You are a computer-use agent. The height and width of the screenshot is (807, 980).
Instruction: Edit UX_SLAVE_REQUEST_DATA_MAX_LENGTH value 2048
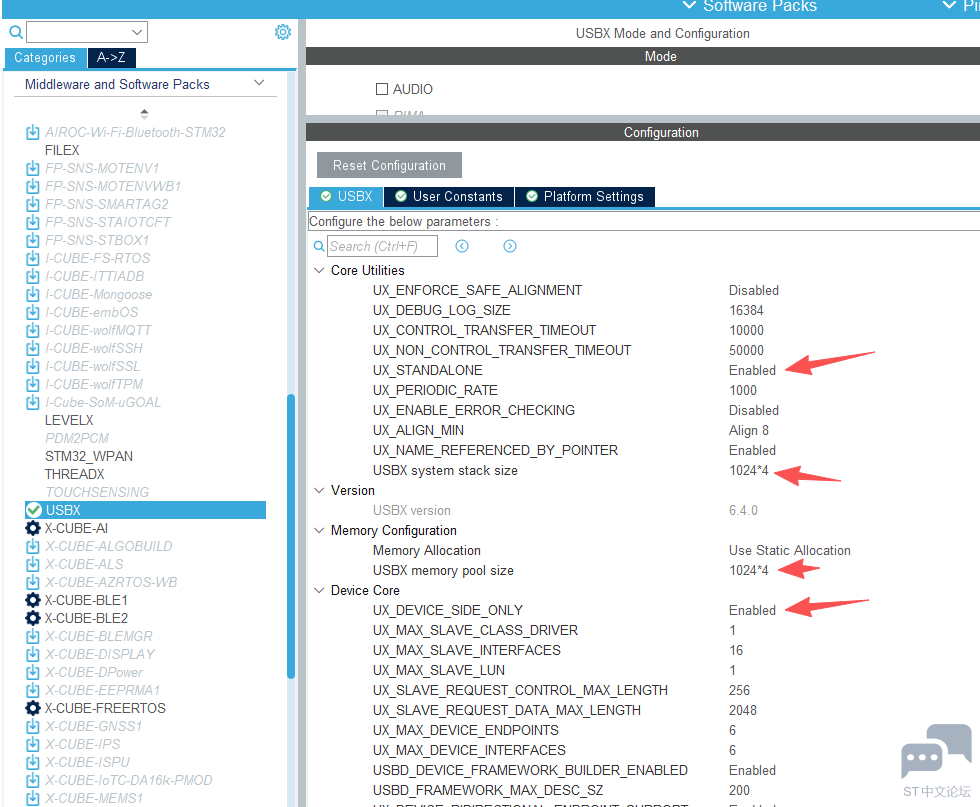click(x=742, y=710)
